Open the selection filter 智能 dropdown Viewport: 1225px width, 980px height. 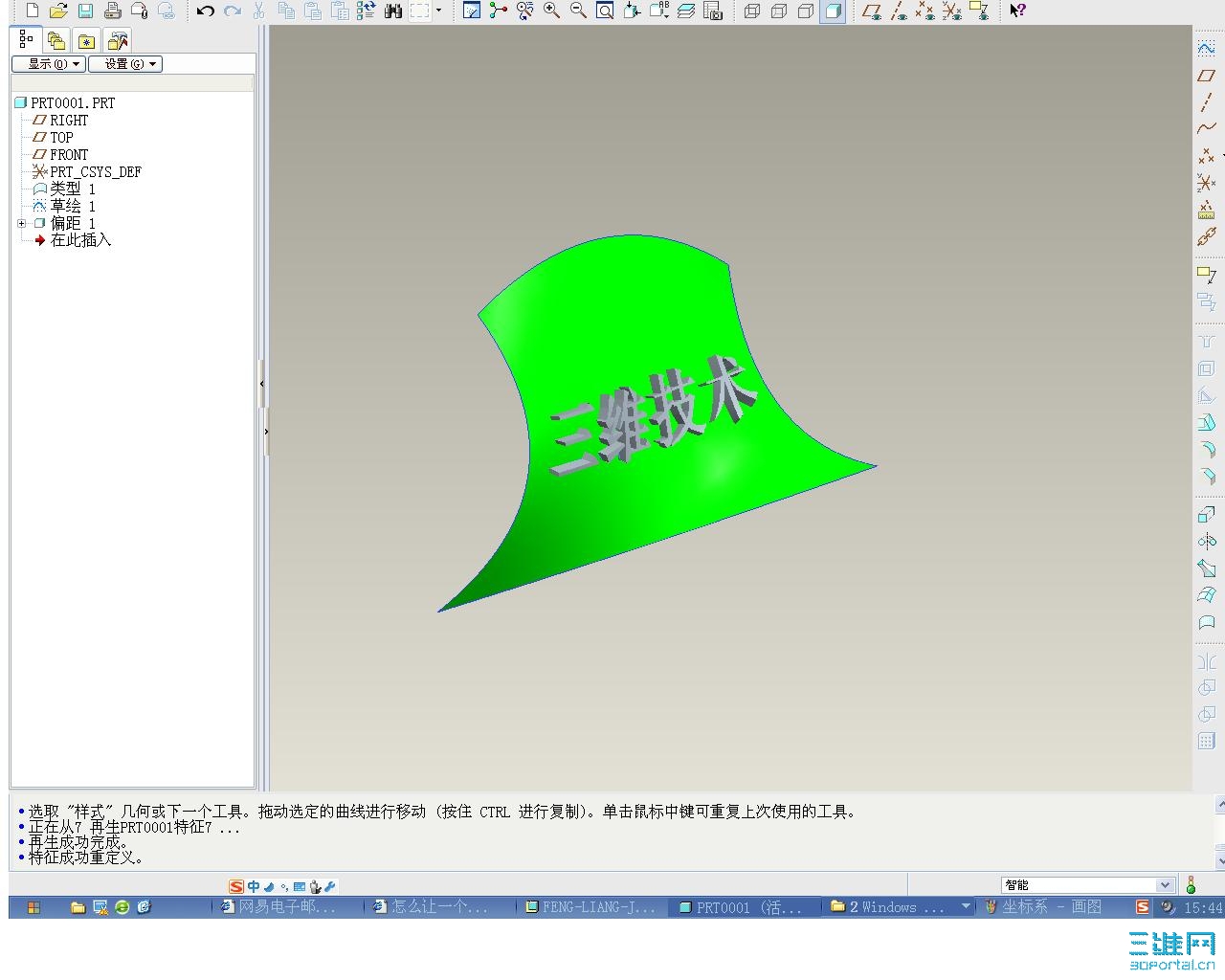(x=1087, y=885)
